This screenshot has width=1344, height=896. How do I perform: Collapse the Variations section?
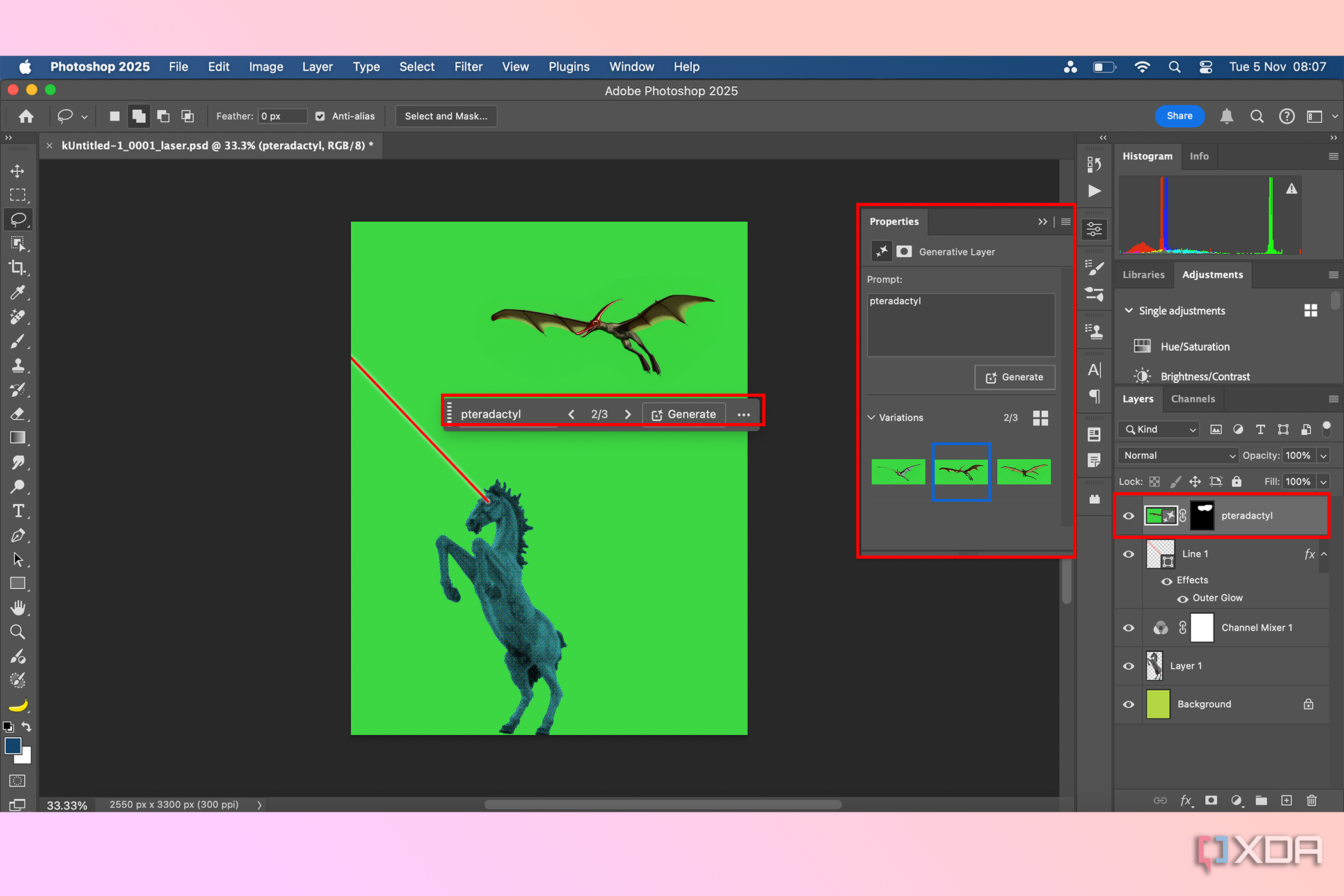[872, 417]
